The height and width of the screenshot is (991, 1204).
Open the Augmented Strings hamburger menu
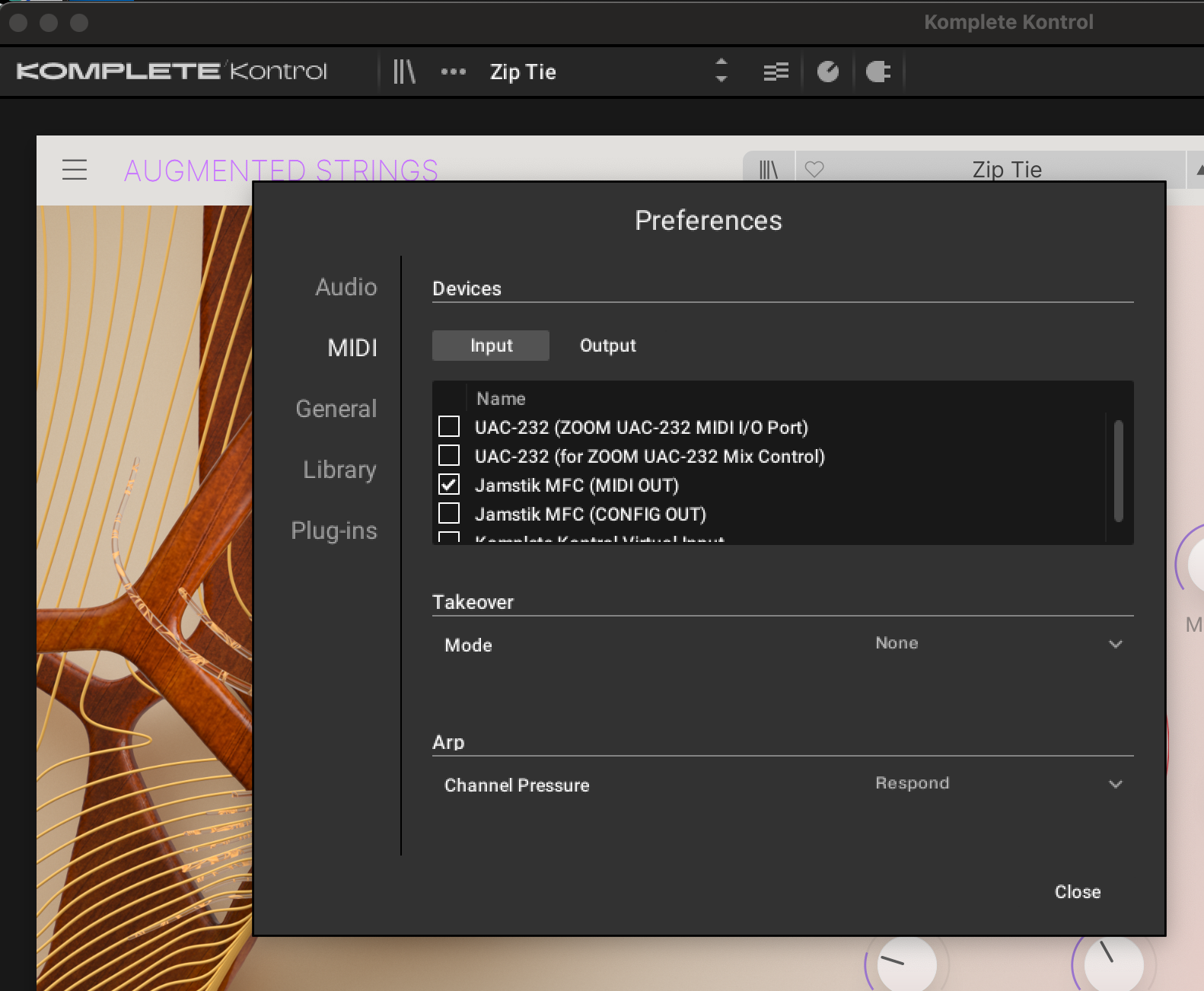click(x=75, y=169)
